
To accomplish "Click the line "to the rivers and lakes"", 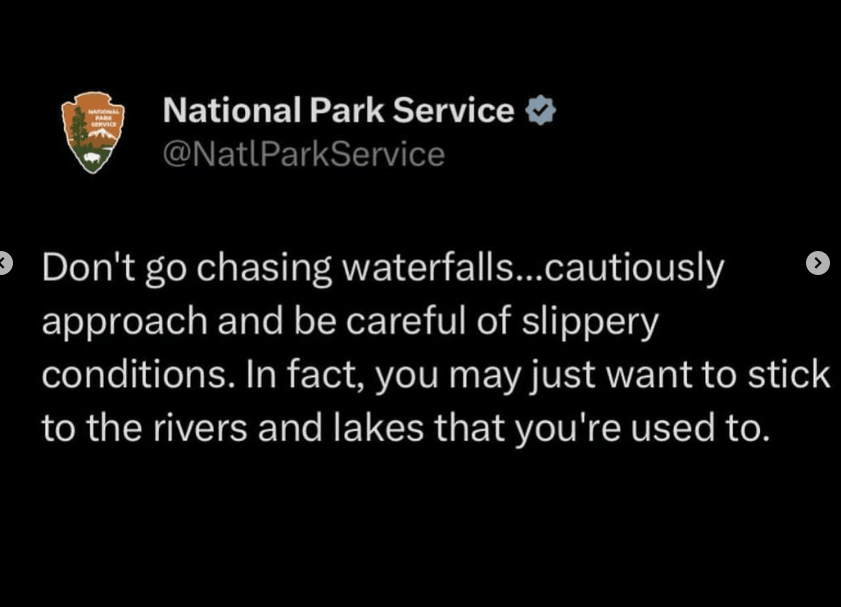I will pyautogui.click(x=233, y=428).
